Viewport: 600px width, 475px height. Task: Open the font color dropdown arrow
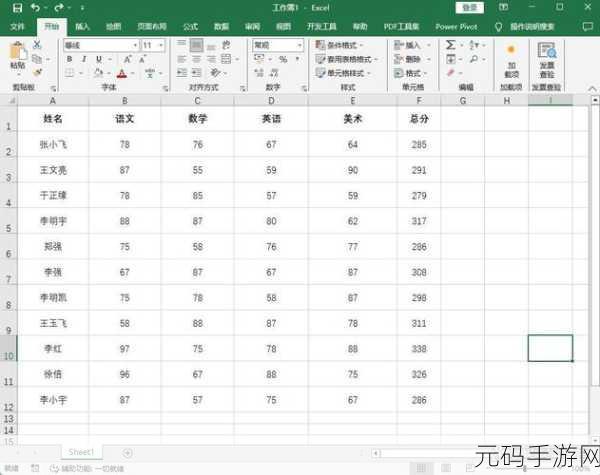[x=132, y=73]
